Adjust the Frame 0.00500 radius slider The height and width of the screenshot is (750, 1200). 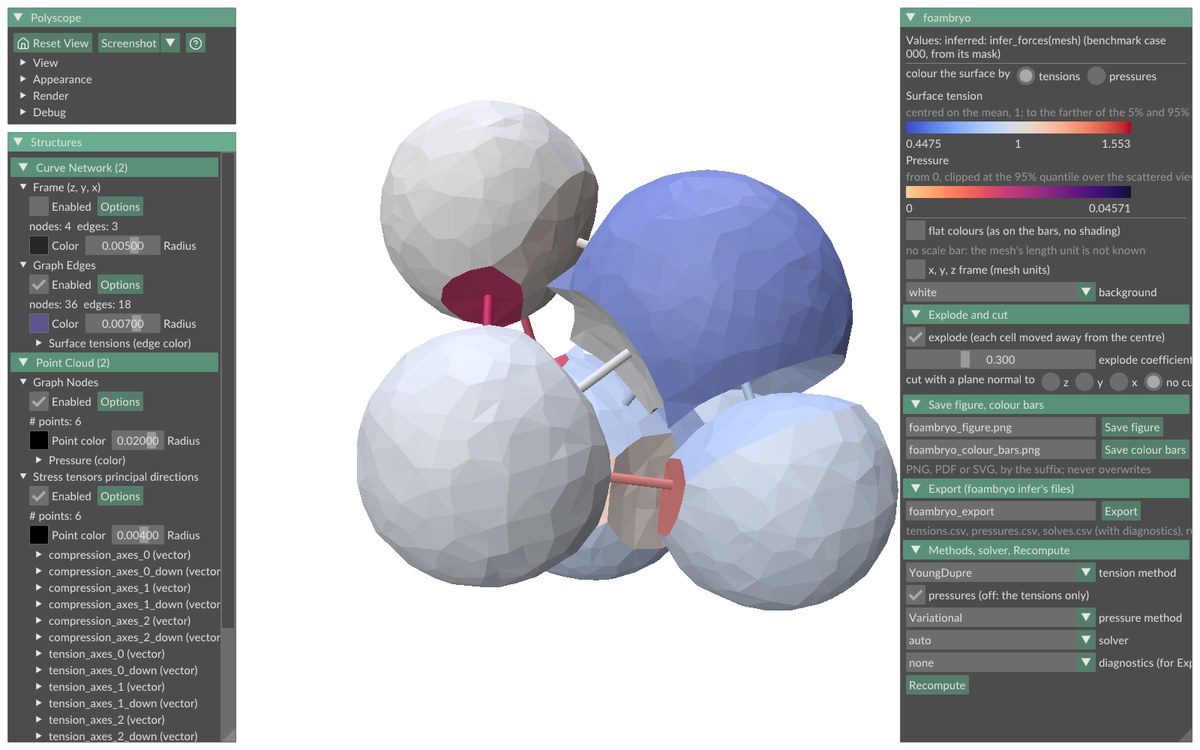click(122, 245)
